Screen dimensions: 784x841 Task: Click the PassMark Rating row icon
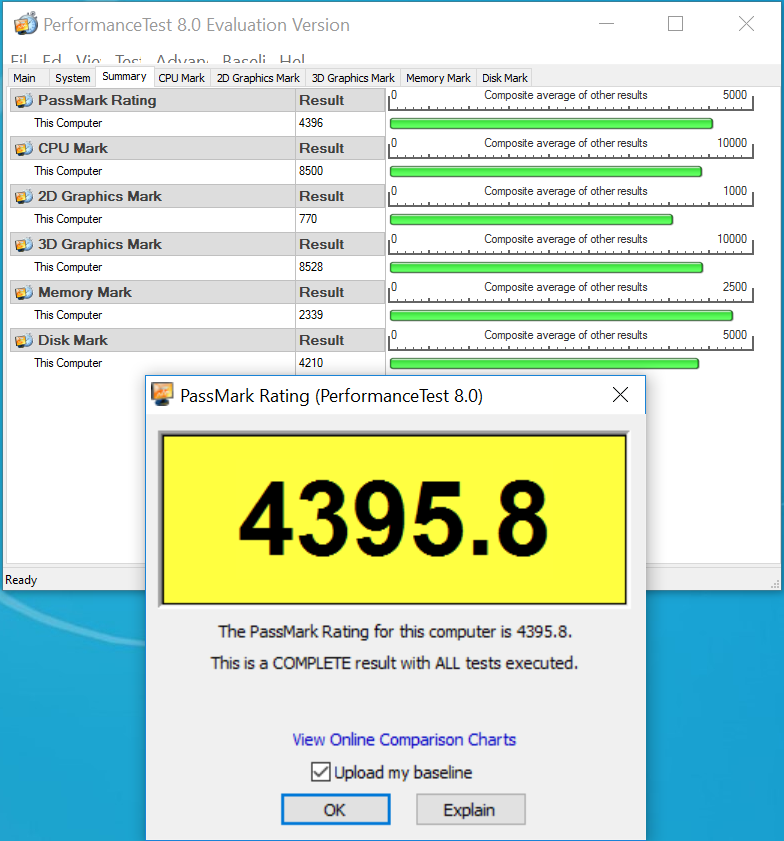pos(24,100)
